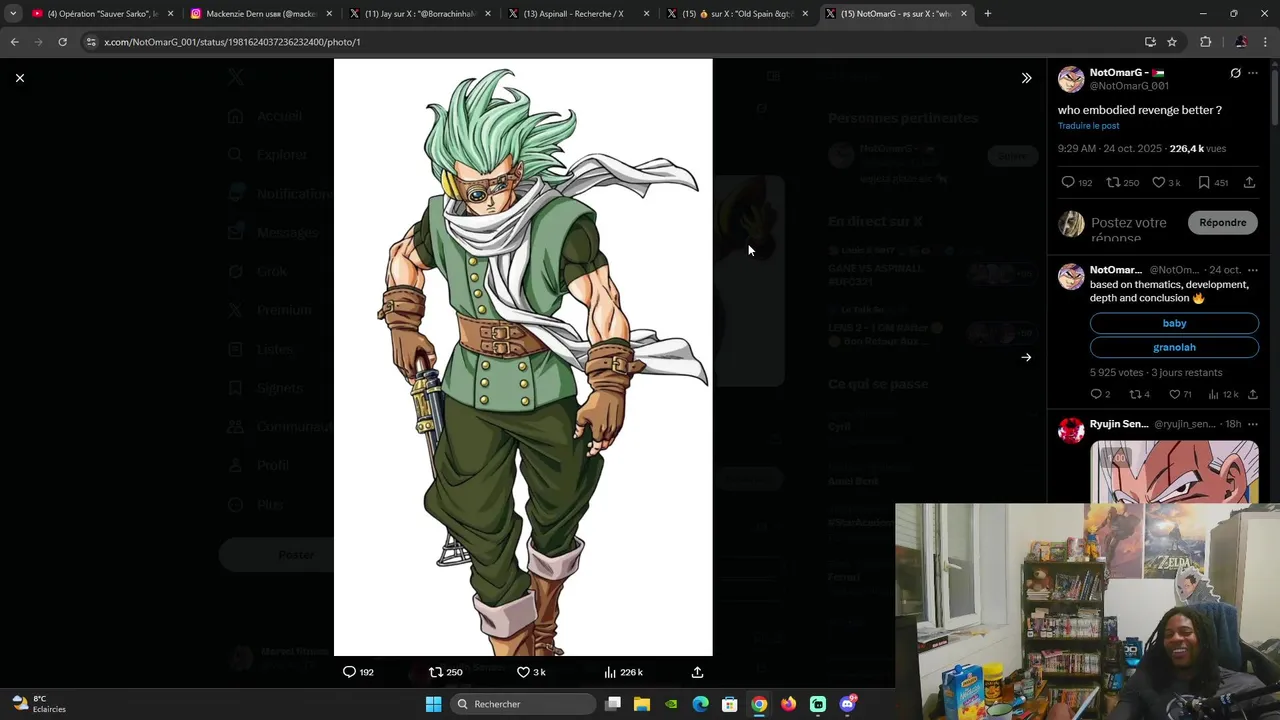Close the Mackenzie Dern Instagram tab
Image resolution: width=1280 pixels, height=720 pixels.
(x=329, y=14)
